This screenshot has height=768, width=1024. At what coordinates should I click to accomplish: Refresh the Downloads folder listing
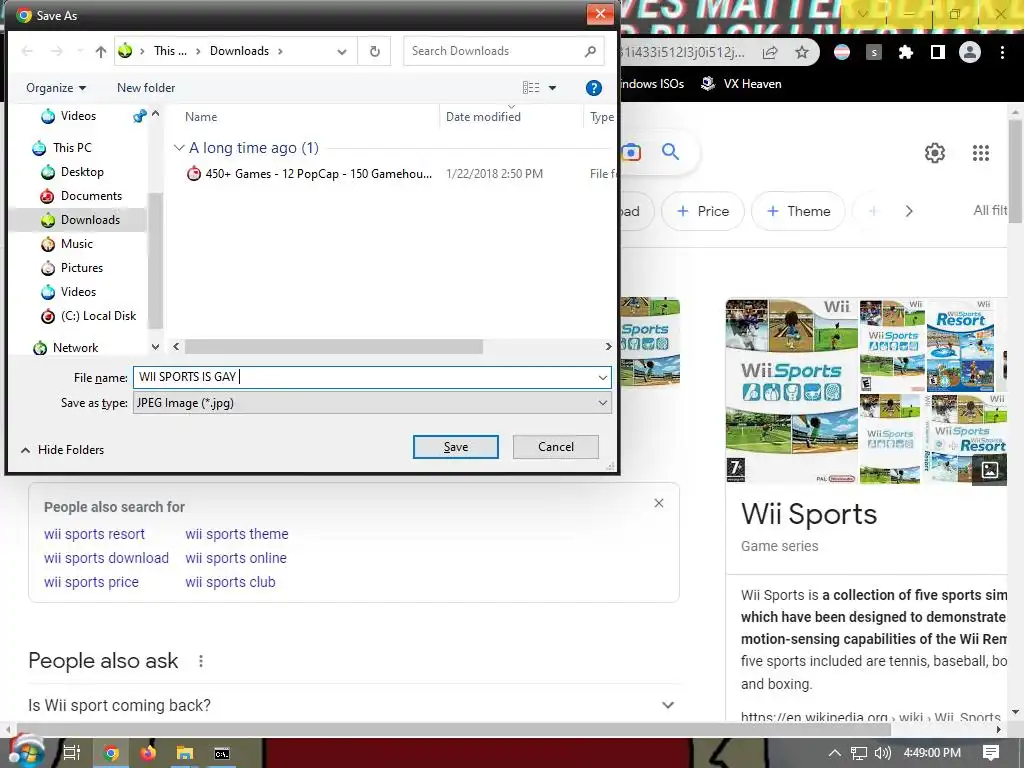[x=374, y=51]
